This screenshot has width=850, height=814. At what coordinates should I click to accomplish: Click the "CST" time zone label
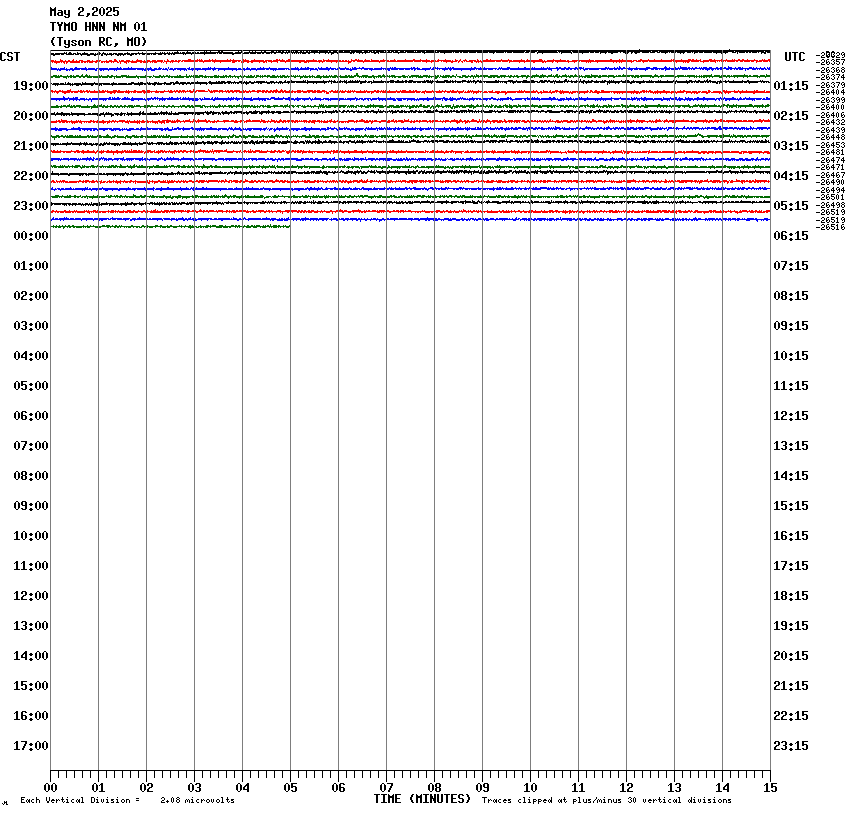10,57
